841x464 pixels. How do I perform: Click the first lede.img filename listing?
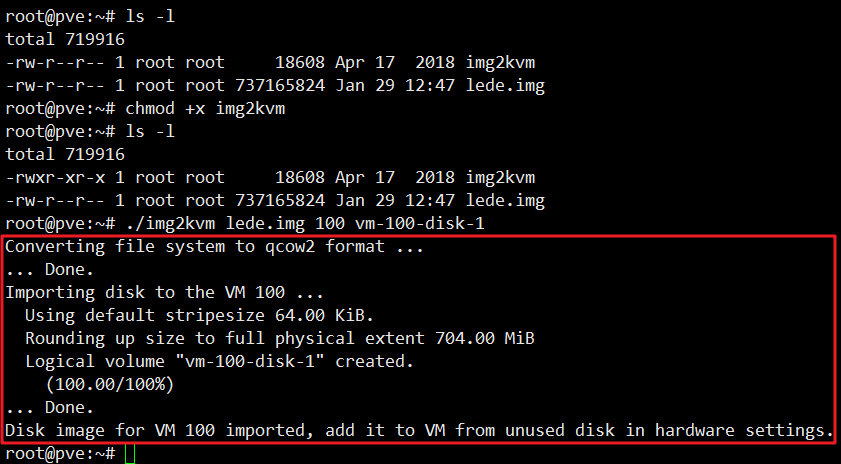tap(505, 85)
